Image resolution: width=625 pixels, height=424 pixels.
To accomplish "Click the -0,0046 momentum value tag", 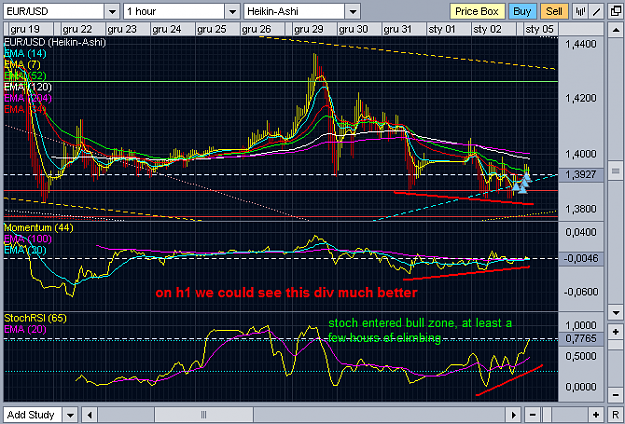I will (x=580, y=259).
